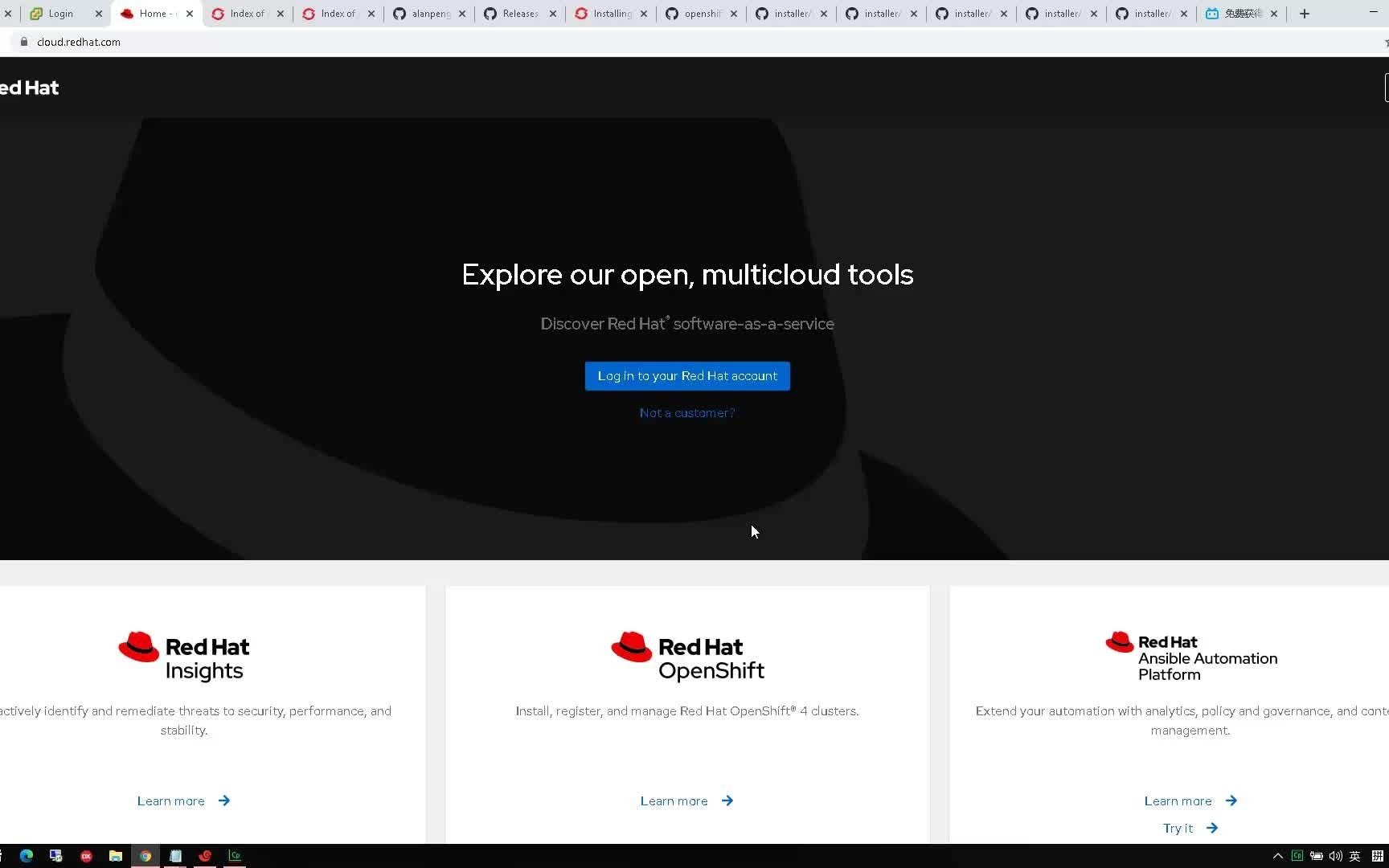Close the Installing tab
Screen dimensions: 1389x868
coord(644,14)
